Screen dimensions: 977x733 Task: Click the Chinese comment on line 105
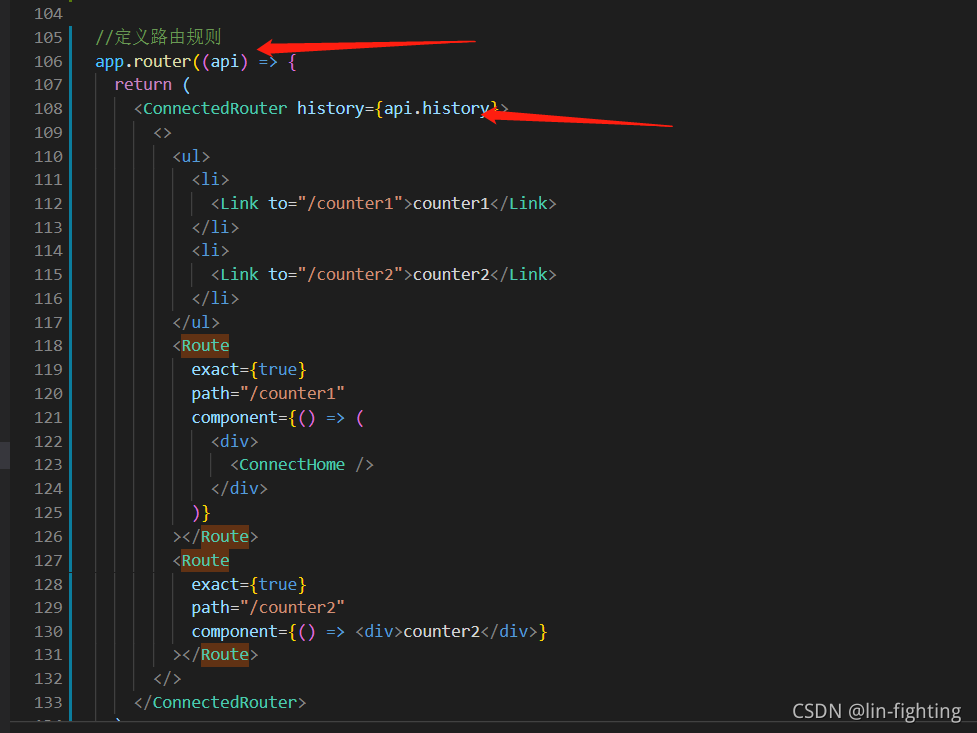point(158,37)
